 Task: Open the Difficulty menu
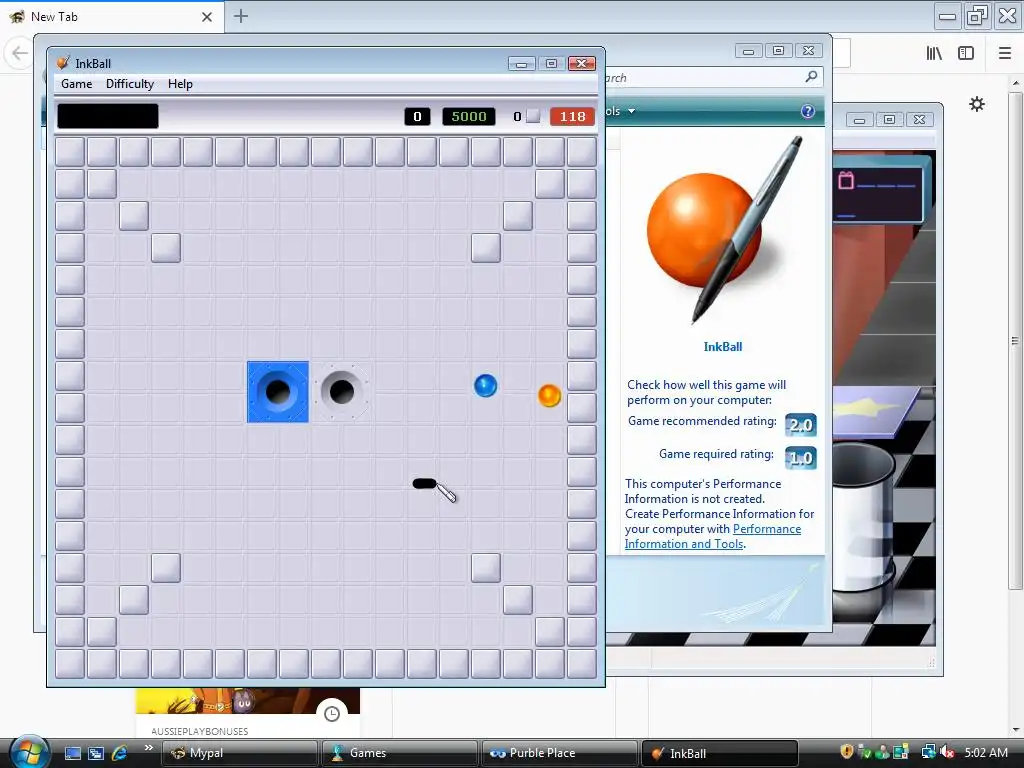click(130, 84)
